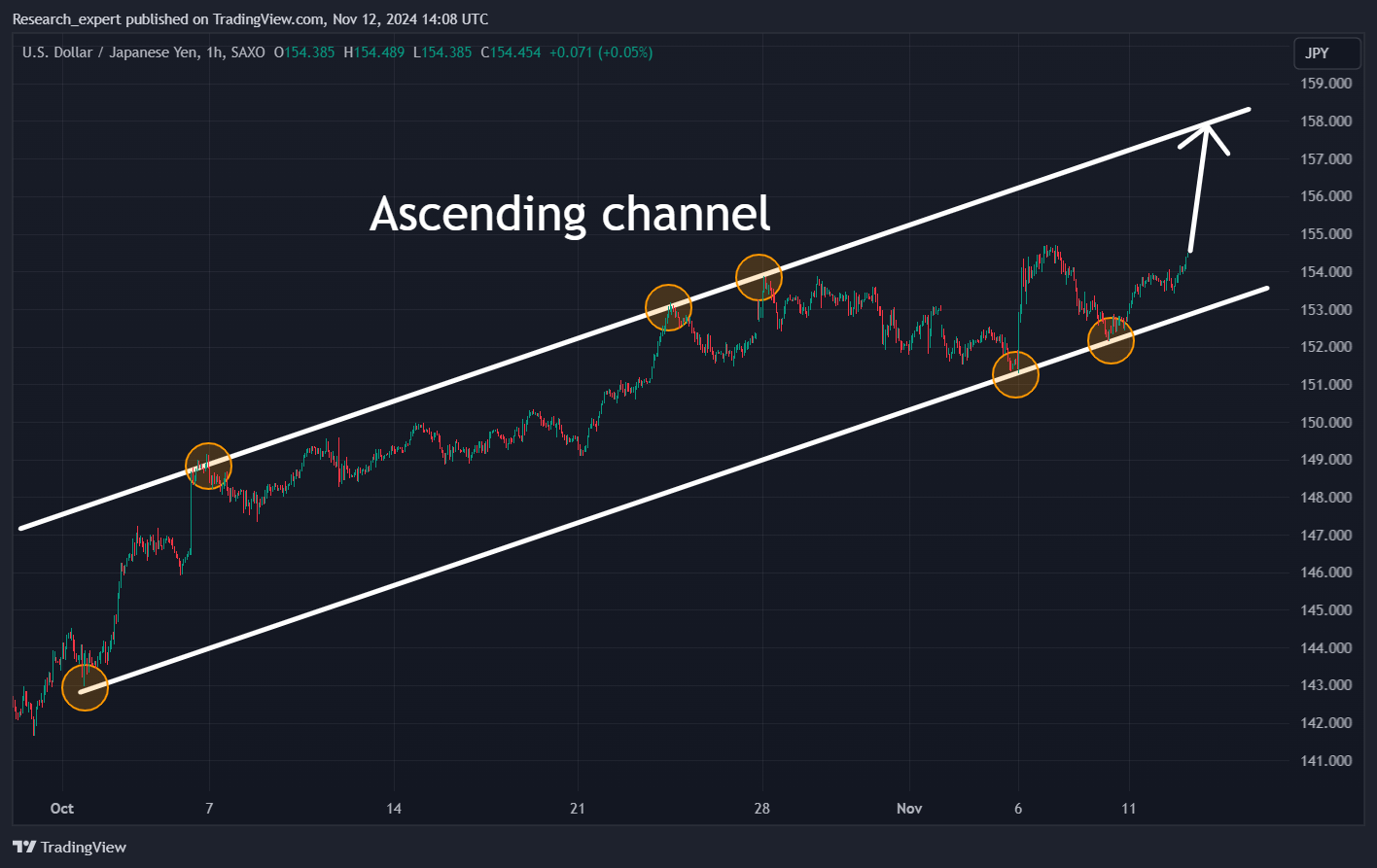The height and width of the screenshot is (868, 1377).
Task: Click the 148.000 price axis label
Action: [x=1326, y=498]
